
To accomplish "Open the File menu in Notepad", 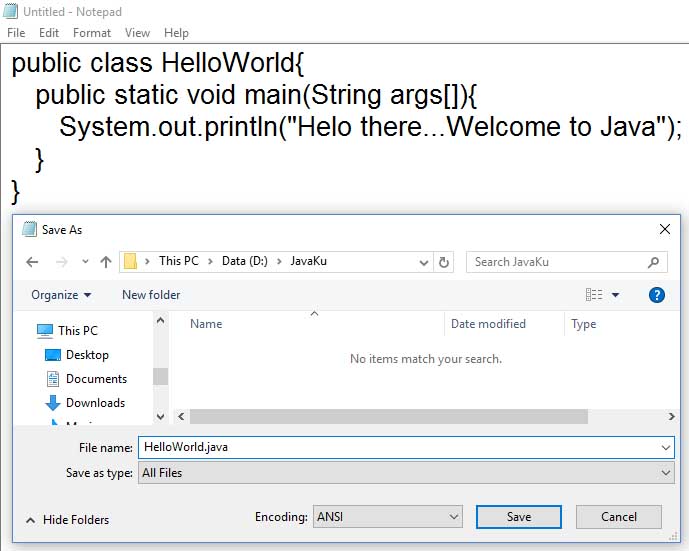I will [x=16, y=33].
